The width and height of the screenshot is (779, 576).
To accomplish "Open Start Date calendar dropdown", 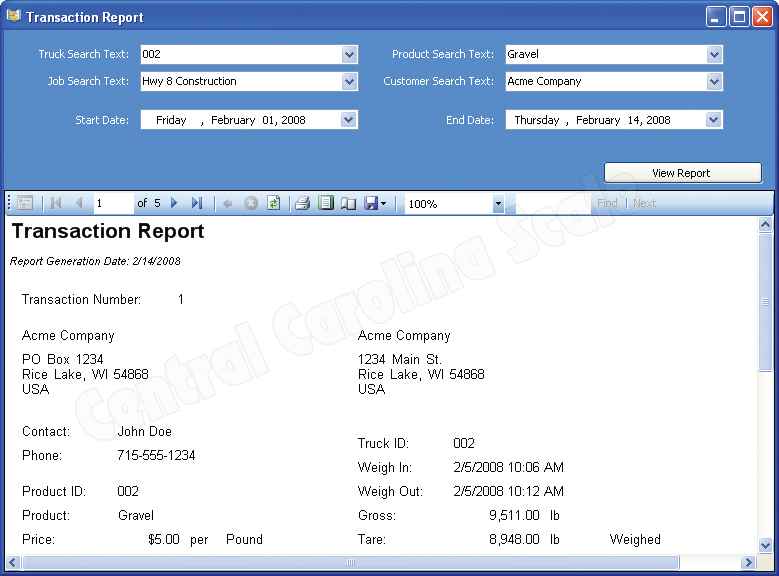I will tap(349, 120).
